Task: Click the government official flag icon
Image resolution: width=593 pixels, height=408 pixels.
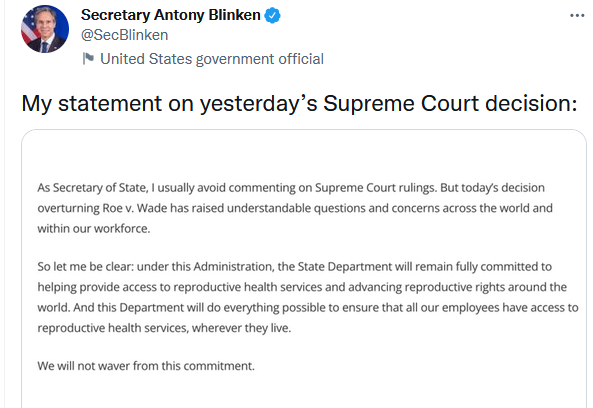Action: pyautogui.click(x=88, y=59)
